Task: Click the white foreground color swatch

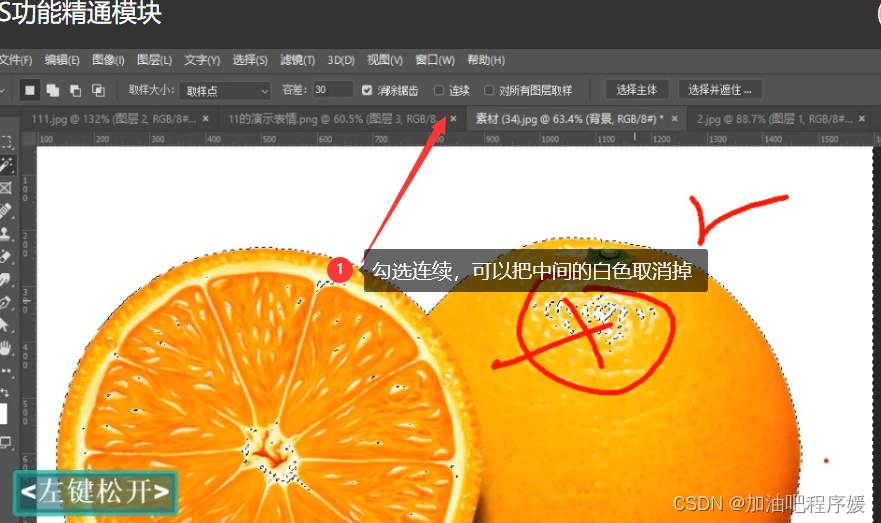Action: 3,413
